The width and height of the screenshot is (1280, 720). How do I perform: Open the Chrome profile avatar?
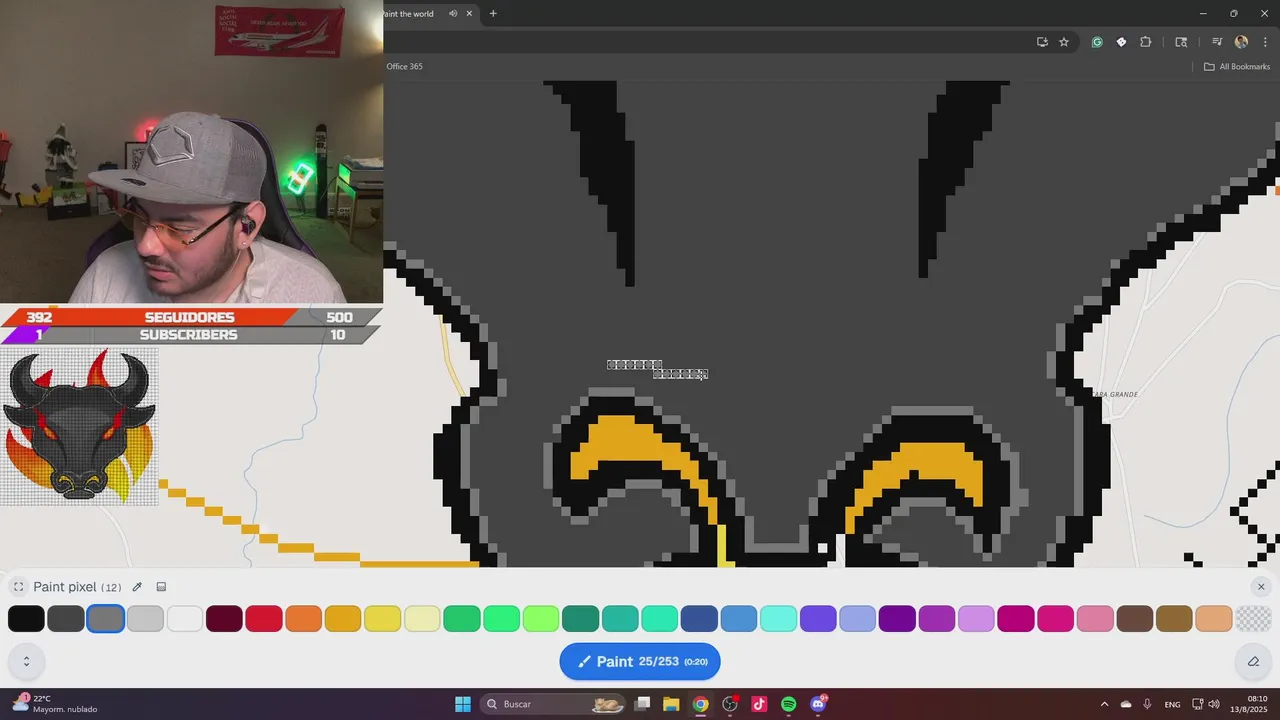pos(1241,42)
